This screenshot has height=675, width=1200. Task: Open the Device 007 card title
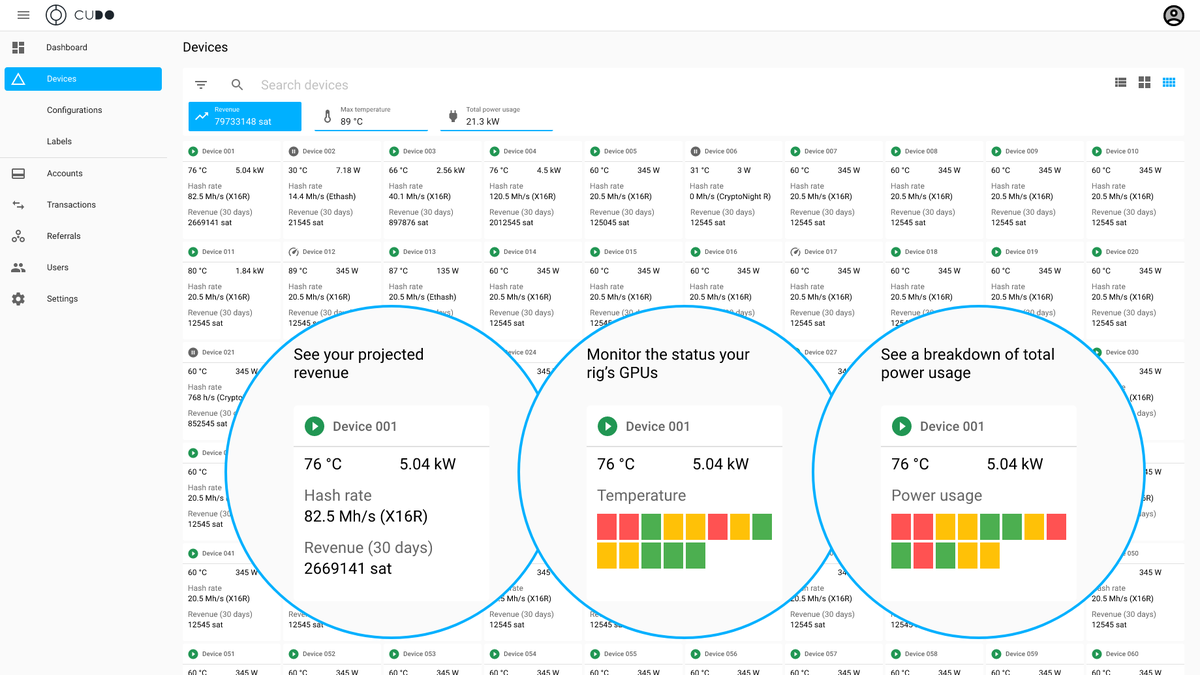820,151
